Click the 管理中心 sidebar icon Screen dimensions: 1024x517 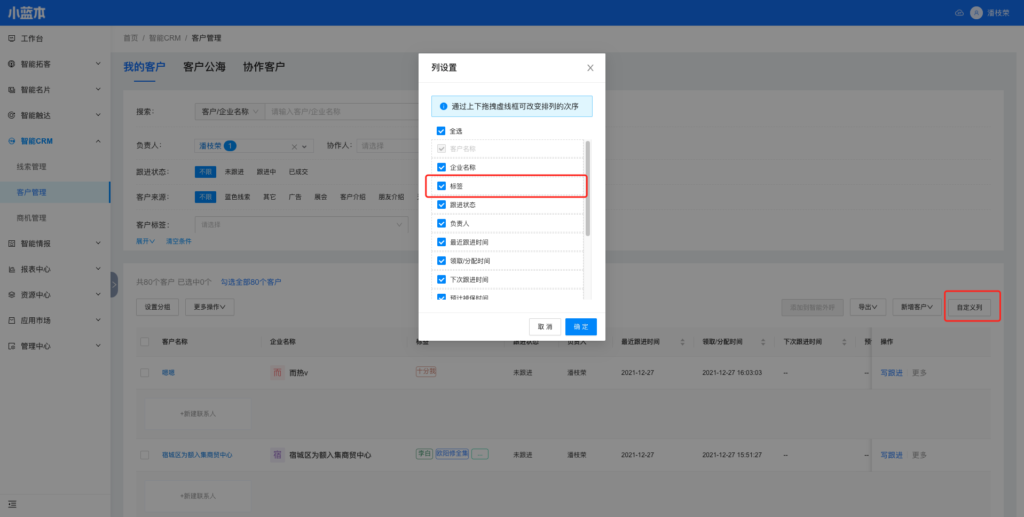coord(11,346)
